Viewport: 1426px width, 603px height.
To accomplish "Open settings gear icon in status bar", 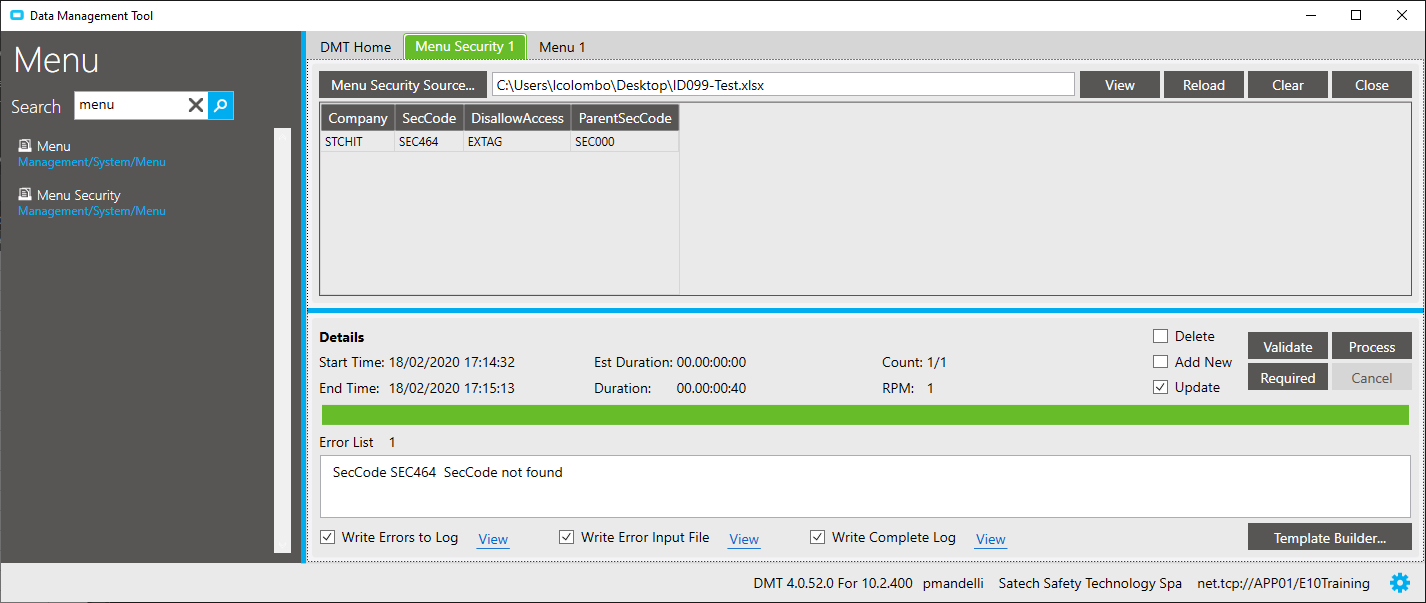I will pyautogui.click(x=1400, y=583).
